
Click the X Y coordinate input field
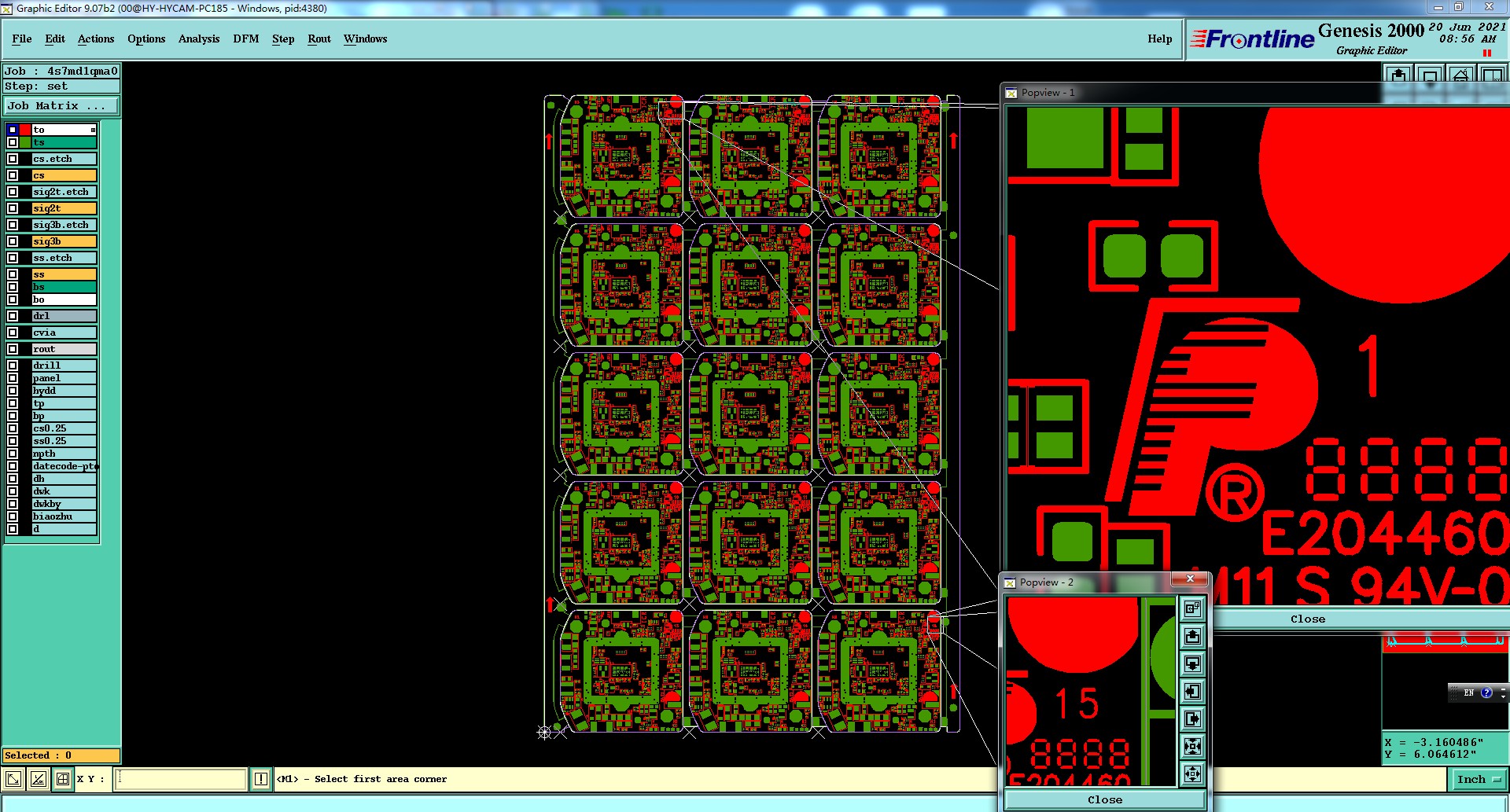181,779
